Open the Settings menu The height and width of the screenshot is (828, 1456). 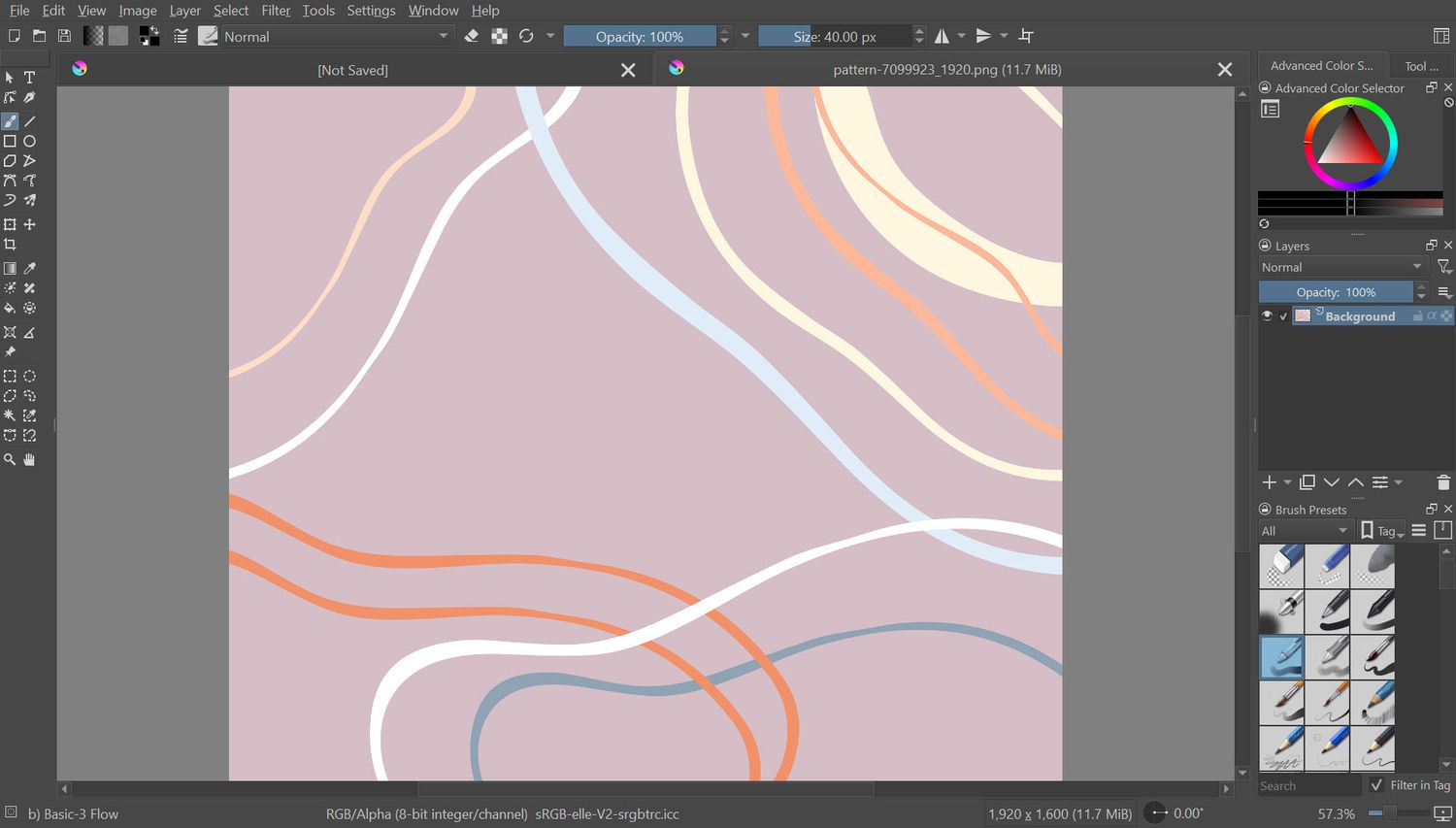tap(371, 11)
